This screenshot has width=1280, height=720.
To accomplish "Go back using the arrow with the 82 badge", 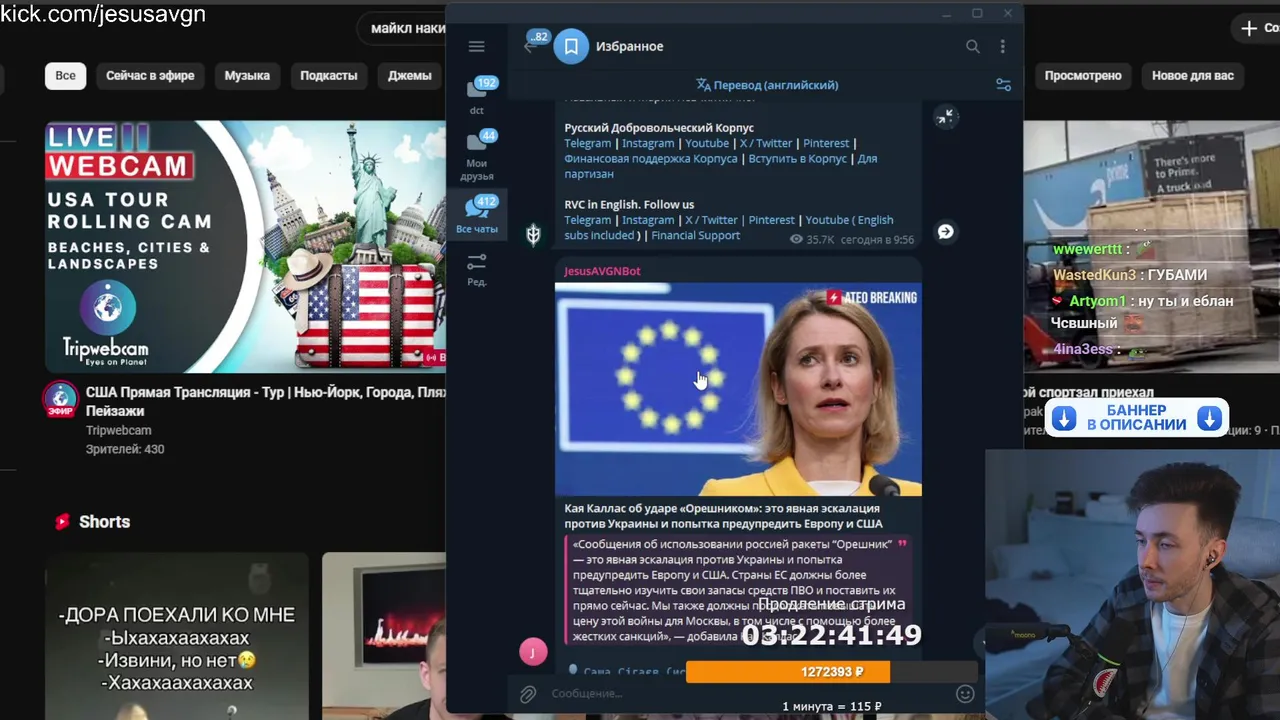I will pos(531,46).
